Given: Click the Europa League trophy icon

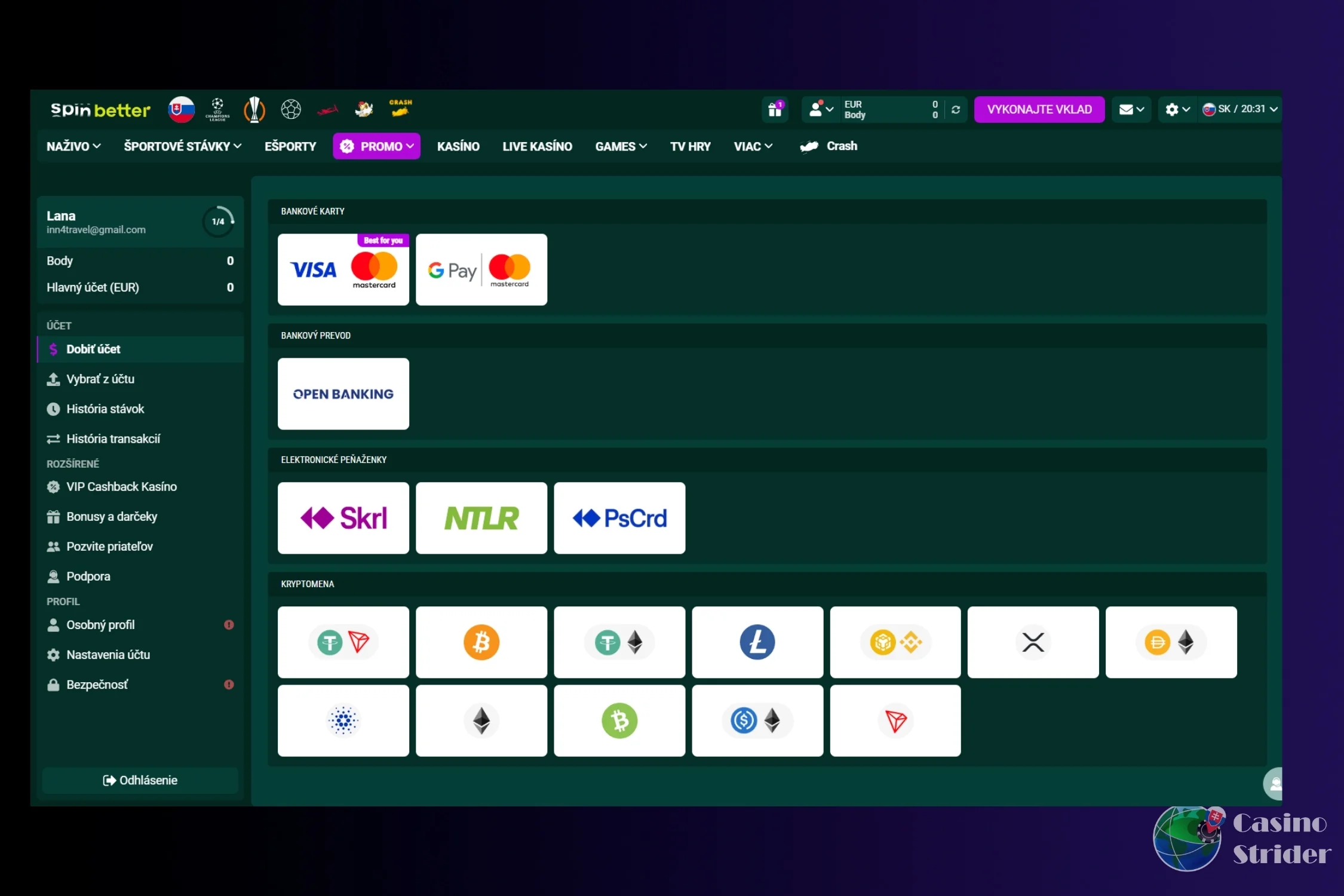Looking at the screenshot, I should click(x=254, y=109).
